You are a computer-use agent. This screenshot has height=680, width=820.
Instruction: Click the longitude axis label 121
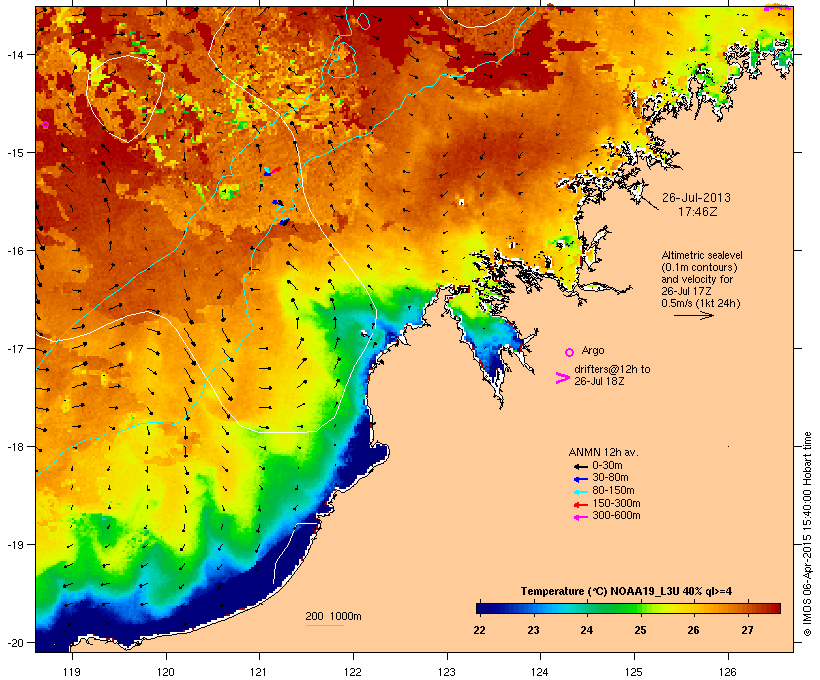pos(259,672)
